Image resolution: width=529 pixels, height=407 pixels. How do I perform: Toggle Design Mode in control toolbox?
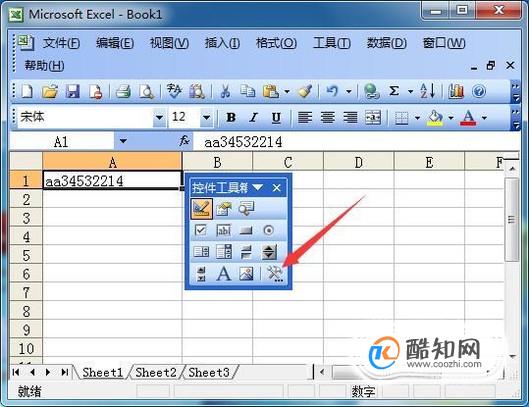coord(201,208)
